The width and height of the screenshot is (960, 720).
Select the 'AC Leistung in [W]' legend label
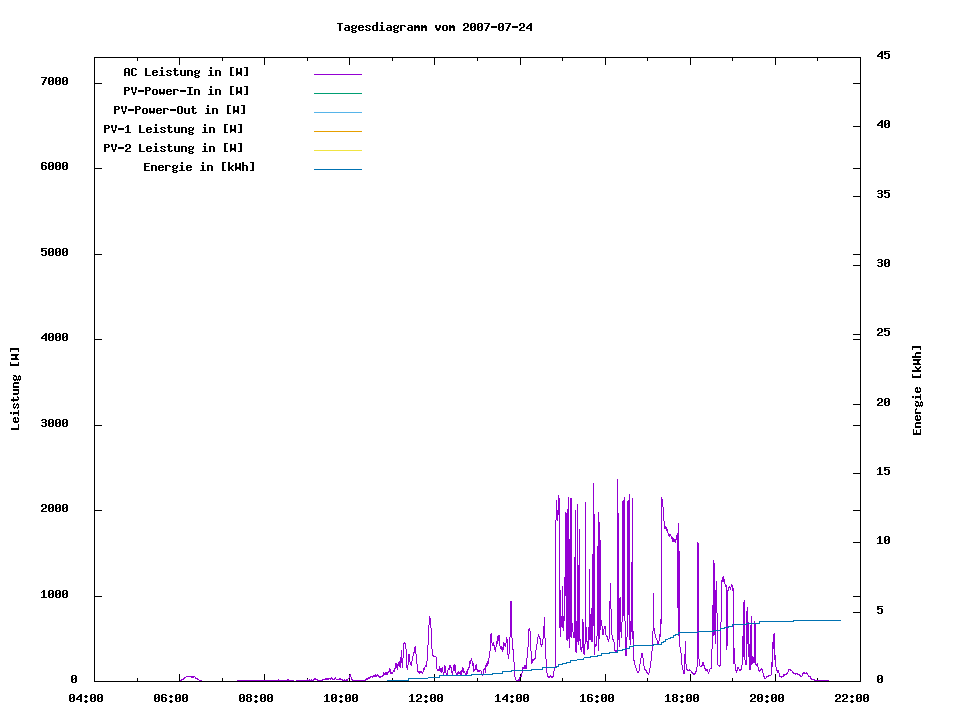click(x=186, y=72)
